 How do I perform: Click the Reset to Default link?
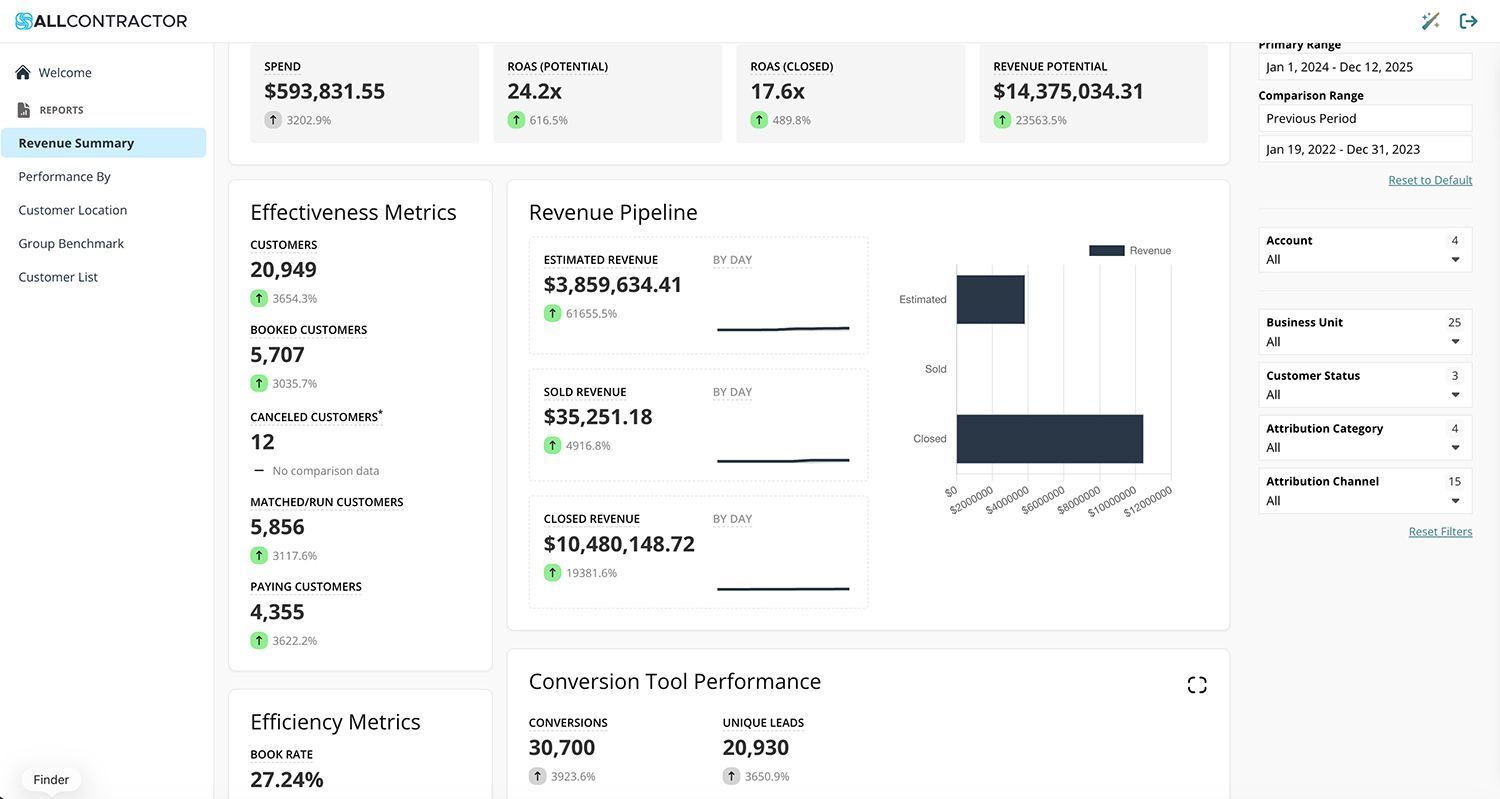pyautogui.click(x=1430, y=180)
